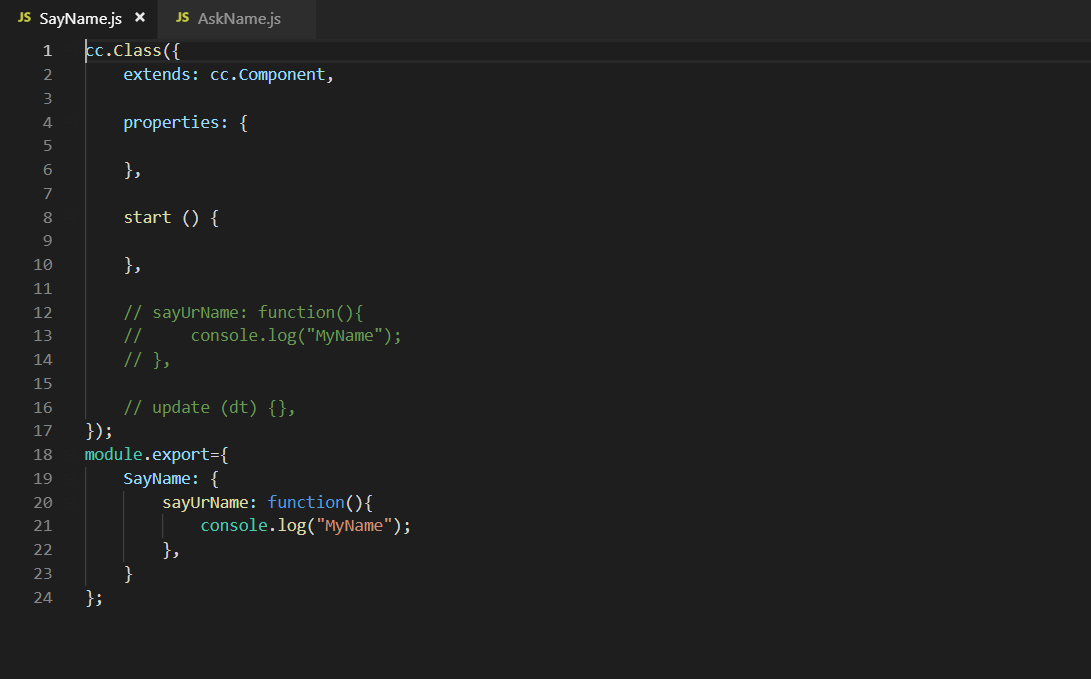Click the SayName key on line 19
Screen dimensions: 1091x679
157,478
